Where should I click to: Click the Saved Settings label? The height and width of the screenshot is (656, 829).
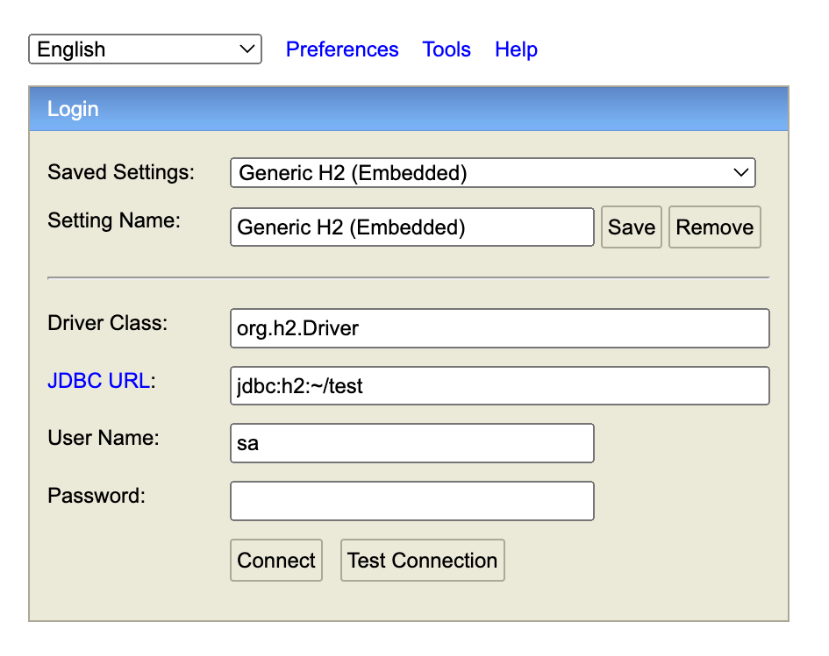pyautogui.click(x=121, y=172)
